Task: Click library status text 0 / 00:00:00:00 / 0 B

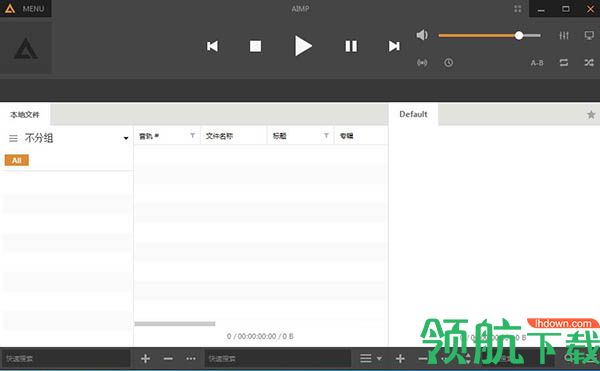Action: coord(260,336)
